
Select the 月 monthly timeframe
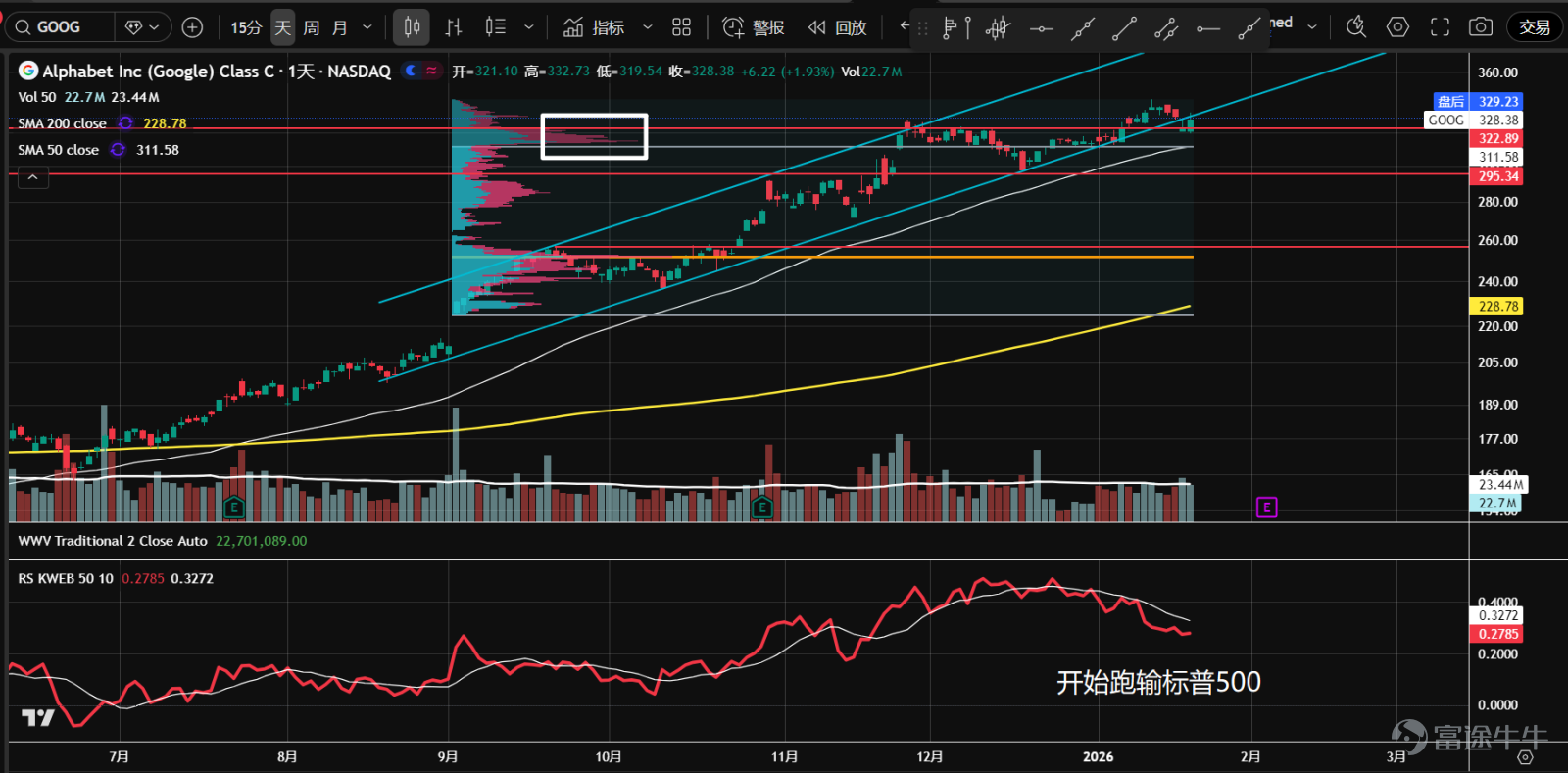pyautogui.click(x=340, y=27)
